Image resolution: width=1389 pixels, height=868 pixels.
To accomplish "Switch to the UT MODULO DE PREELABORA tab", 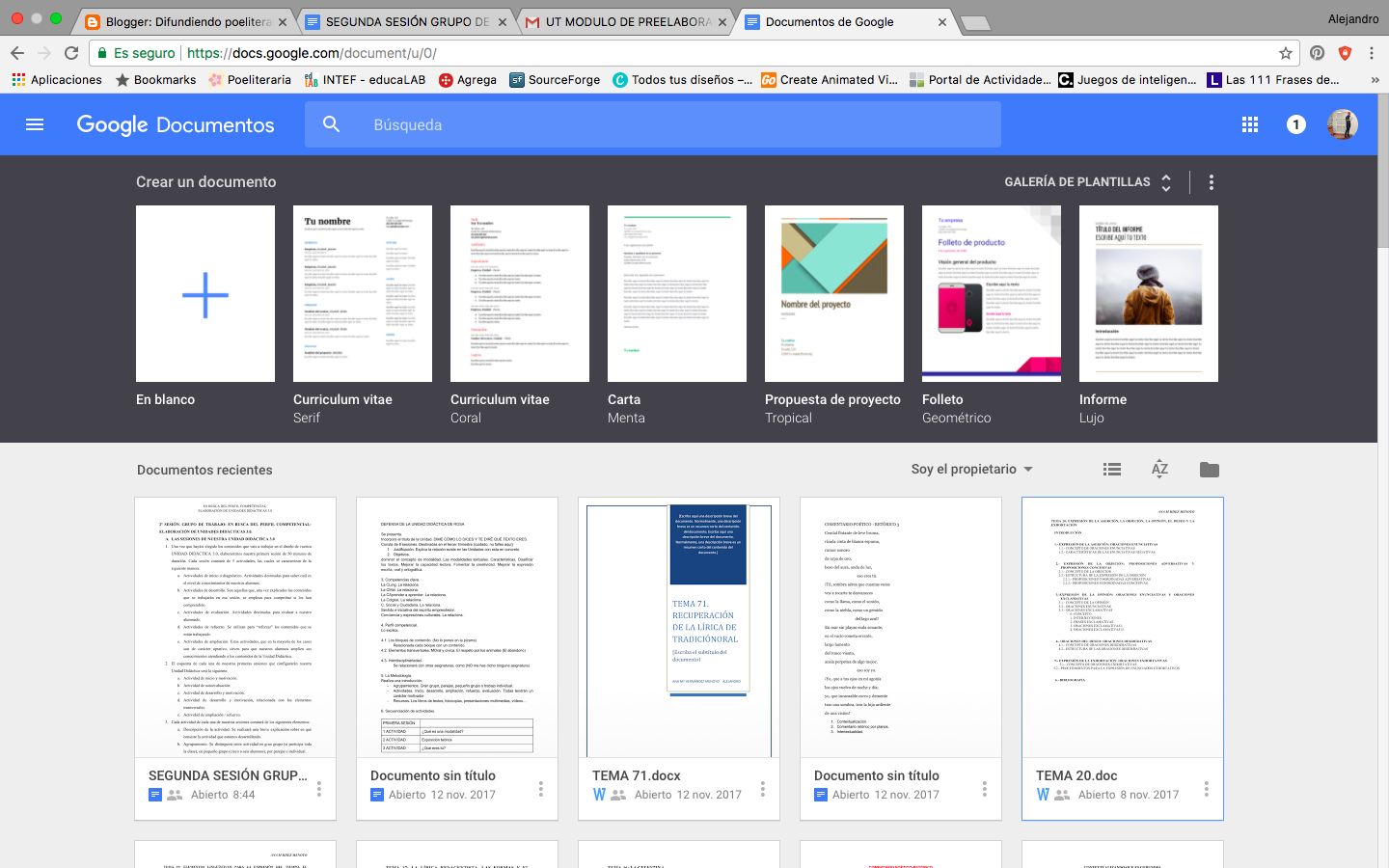I will click(627, 21).
